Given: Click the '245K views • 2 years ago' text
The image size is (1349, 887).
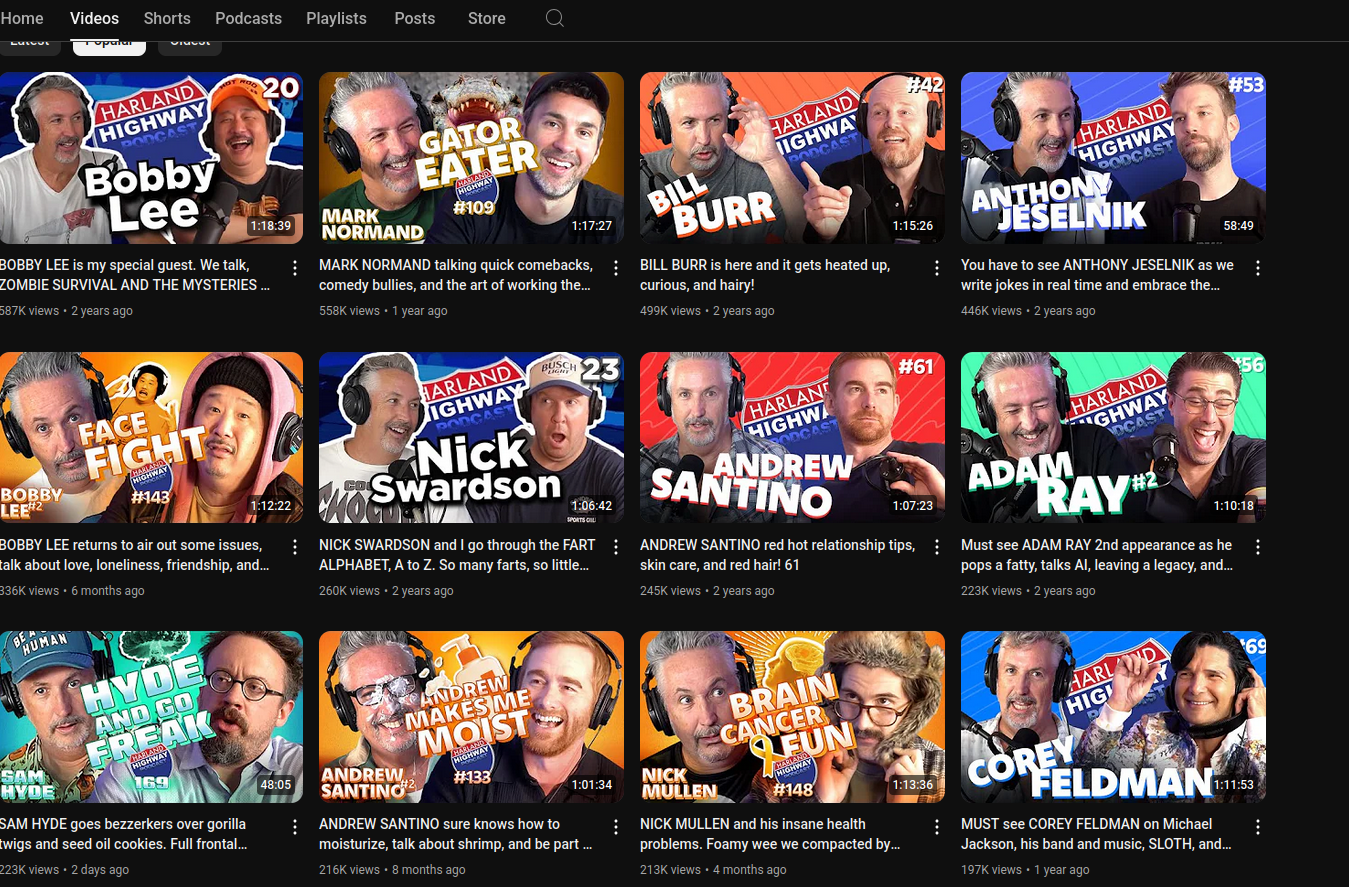Looking at the screenshot, I should (707, 591).
